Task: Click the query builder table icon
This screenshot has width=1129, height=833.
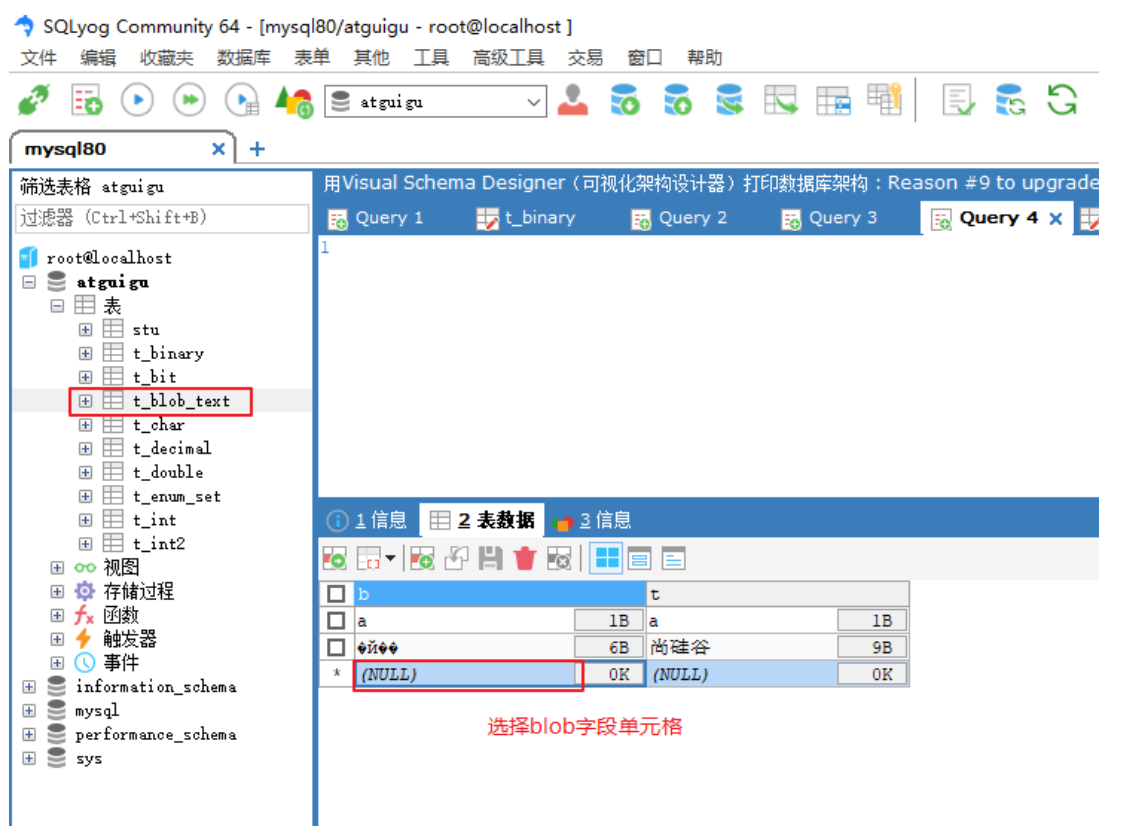Action: pos(833,100)
